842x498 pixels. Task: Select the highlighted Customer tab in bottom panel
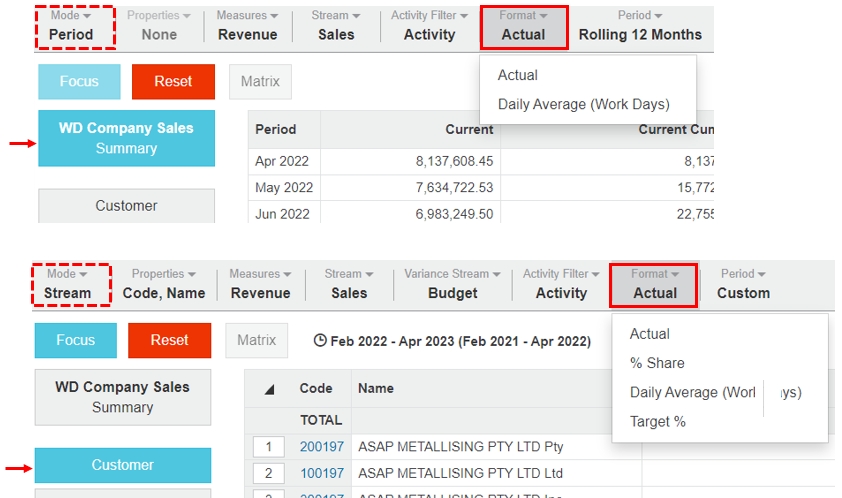pyautogui.click(x=123, y=465)
